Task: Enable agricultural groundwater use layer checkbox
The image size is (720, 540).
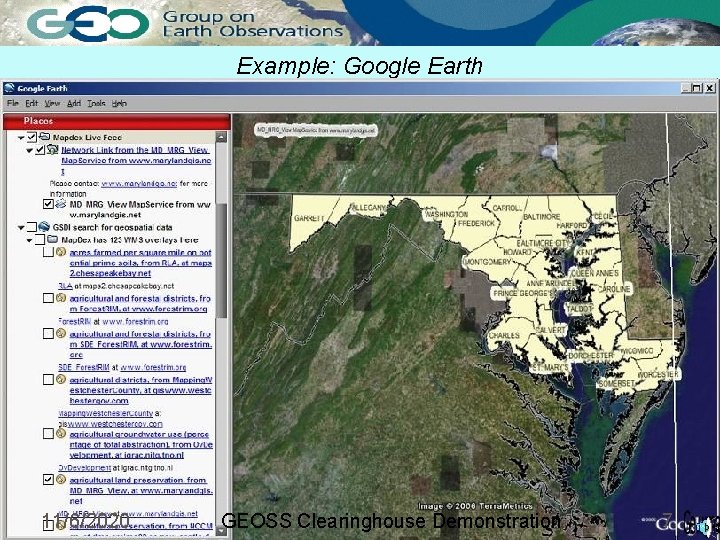Action: pyautogui.click(x=48, y=433)
